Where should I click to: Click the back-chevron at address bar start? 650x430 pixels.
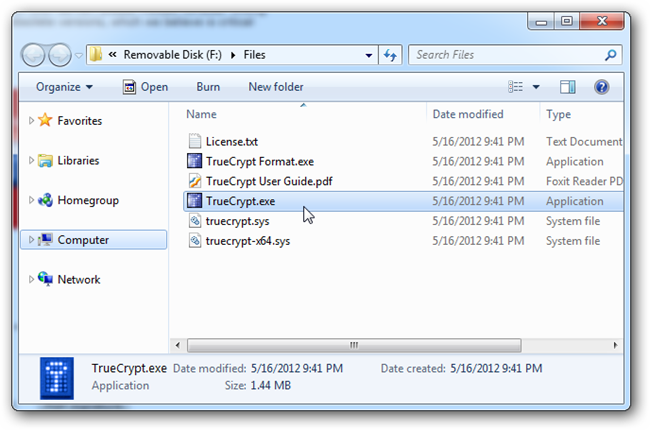(x=112, y=55)
